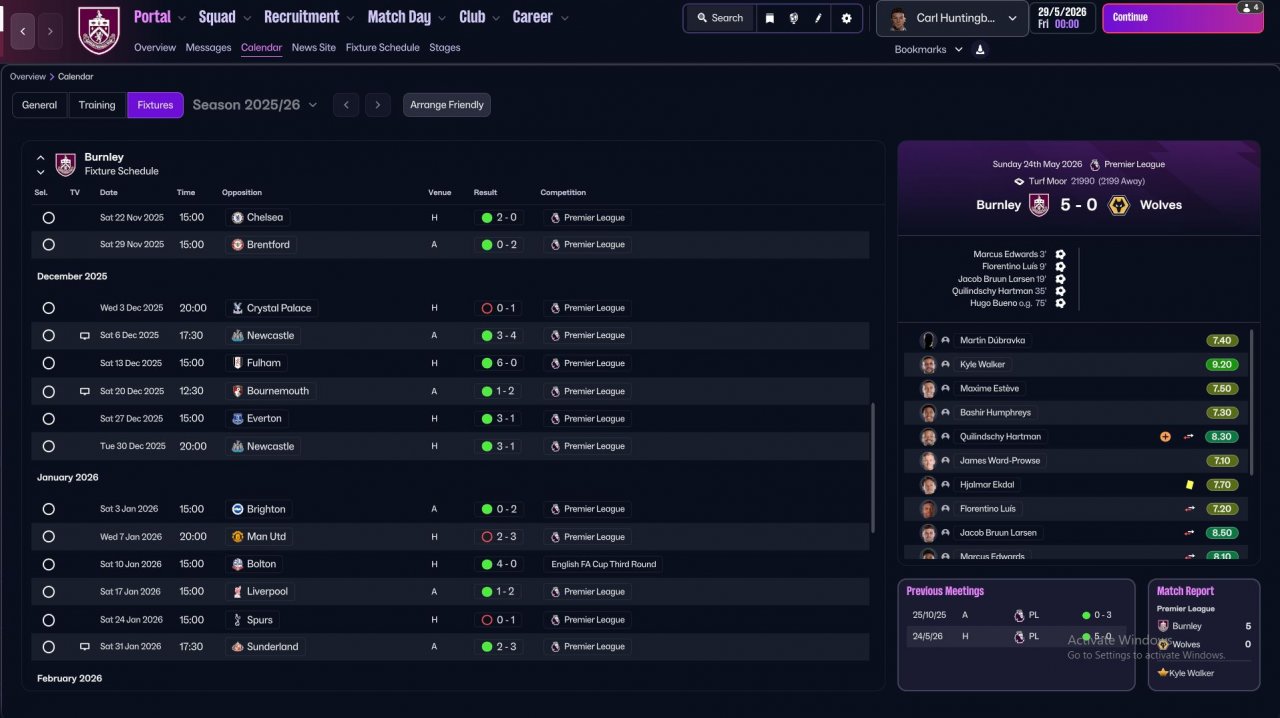Click Premier League logo in match header
The height and width of the screenshot is (718, 1280).
[1095, 164]
